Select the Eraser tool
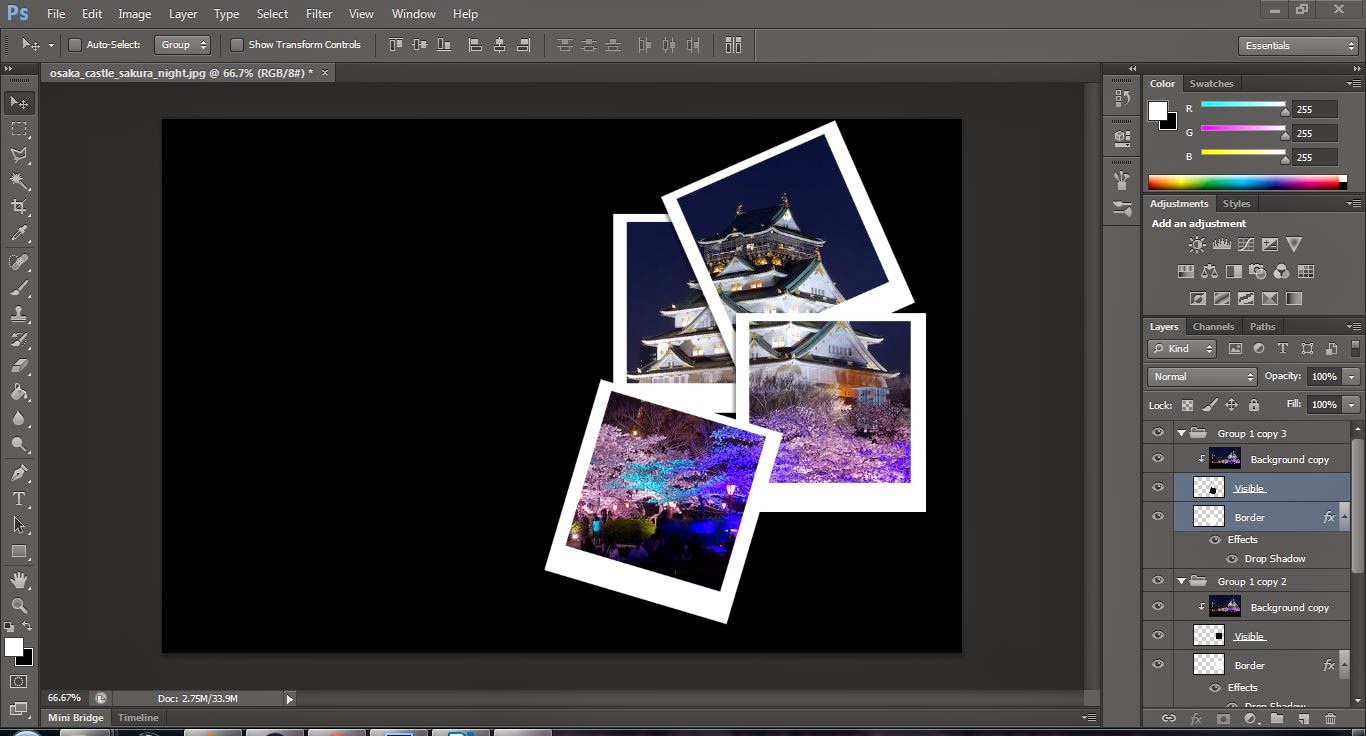1366x736 pixels. pyautogui.click(x=19, y=366)
